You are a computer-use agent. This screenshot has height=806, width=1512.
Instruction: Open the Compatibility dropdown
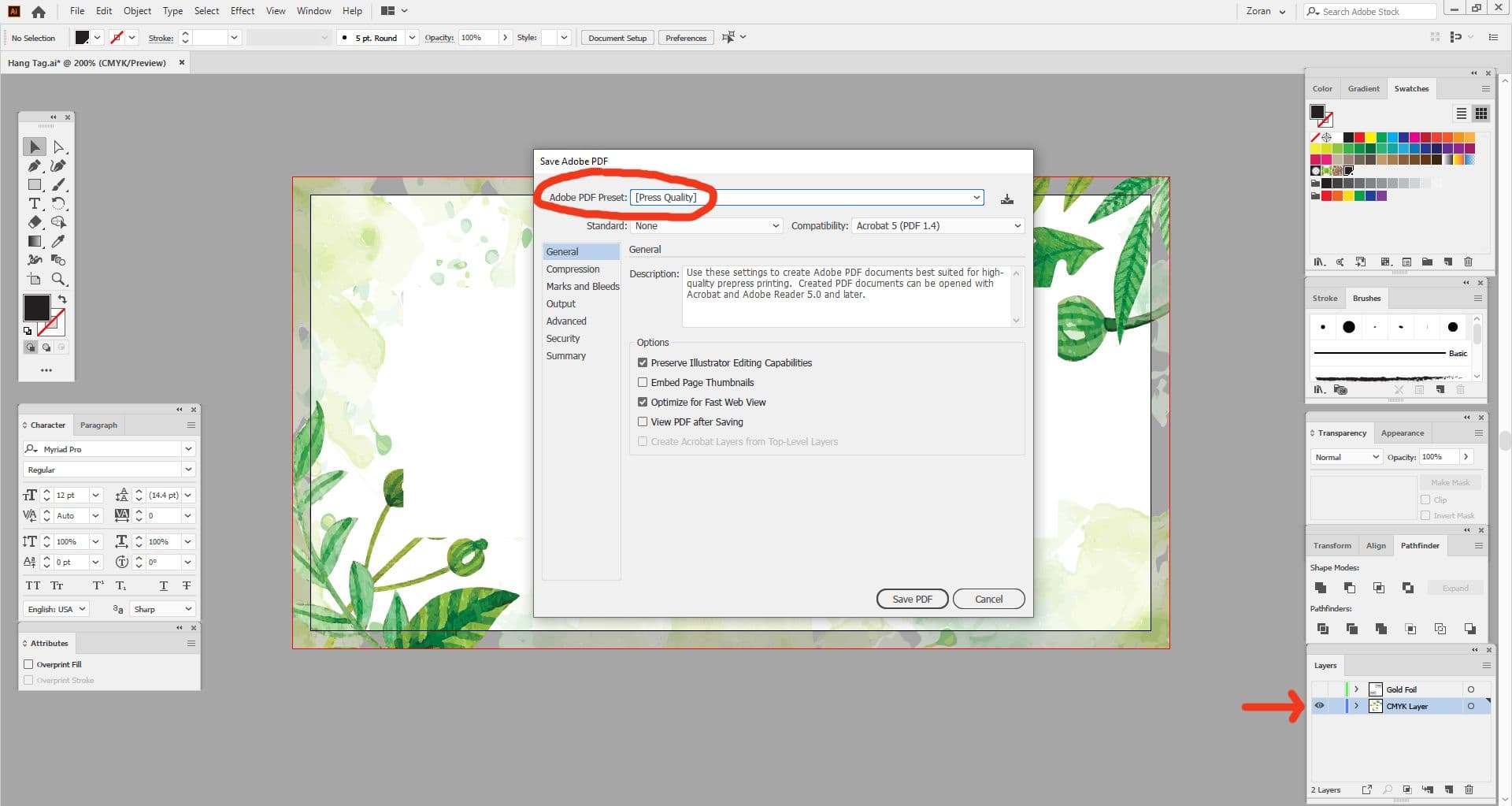point(1018,225)
